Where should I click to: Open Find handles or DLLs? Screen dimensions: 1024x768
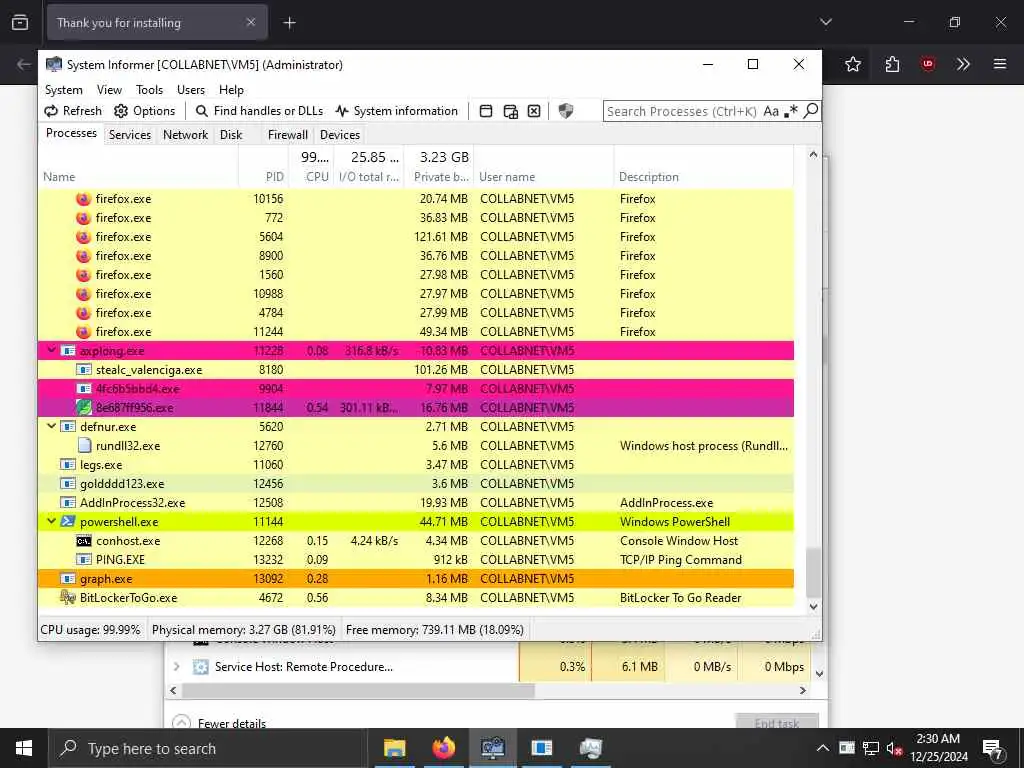(259, 111)
